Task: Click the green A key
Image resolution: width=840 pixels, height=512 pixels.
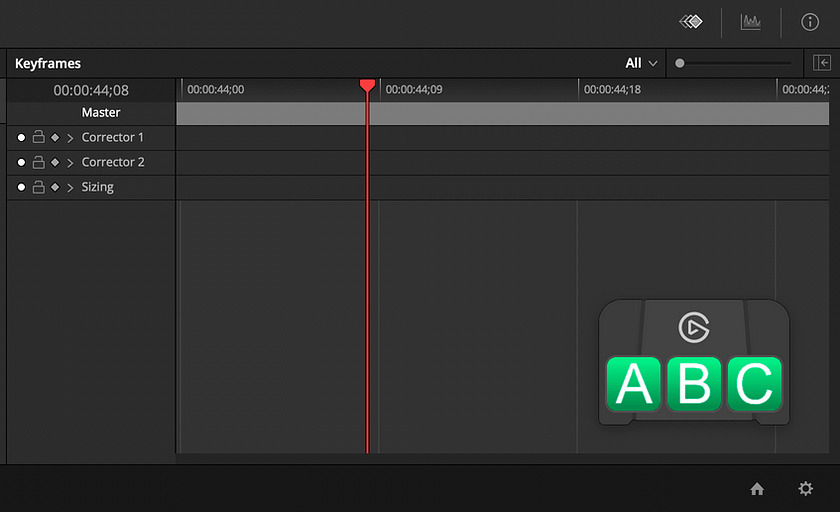Action: 633,384
